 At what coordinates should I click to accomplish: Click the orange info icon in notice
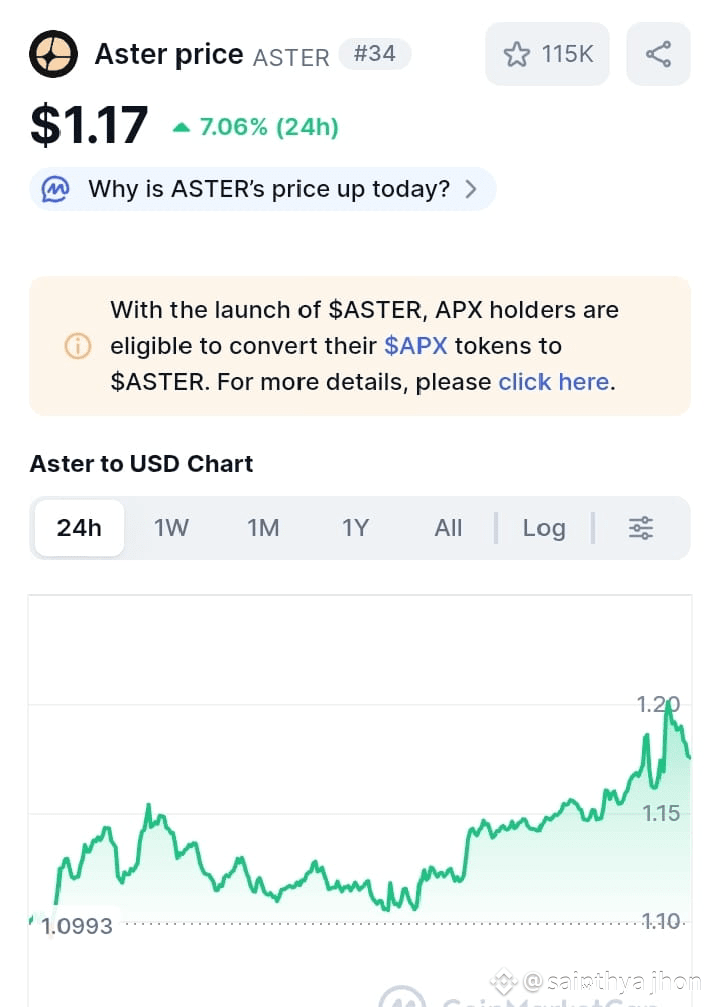point(77,346)
